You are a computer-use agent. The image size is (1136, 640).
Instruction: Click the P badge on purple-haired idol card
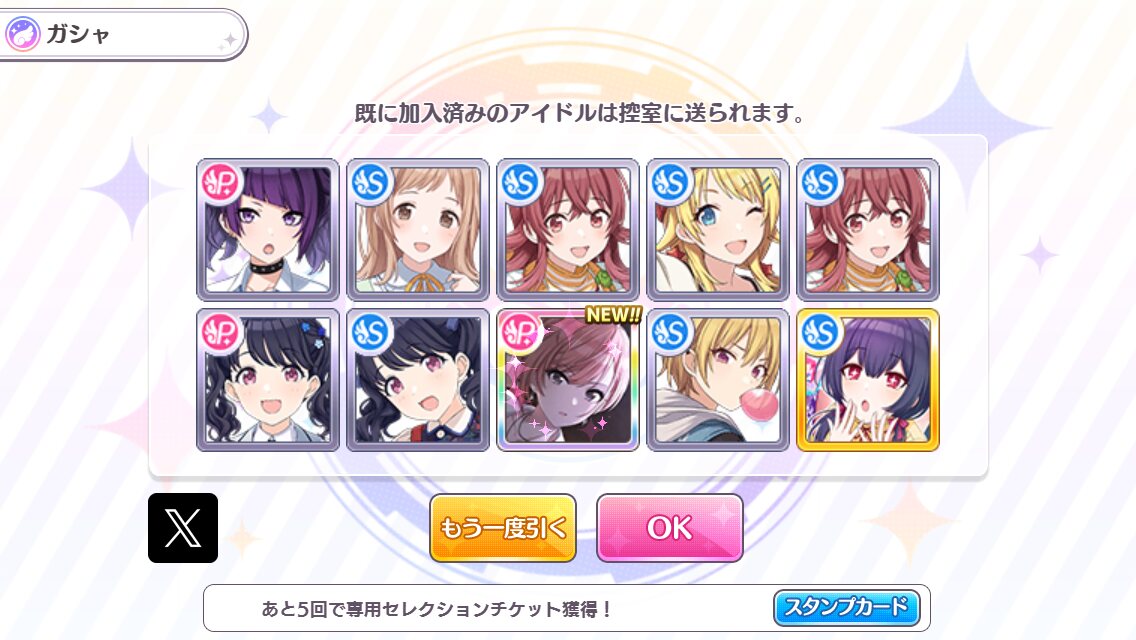[221, 183]
